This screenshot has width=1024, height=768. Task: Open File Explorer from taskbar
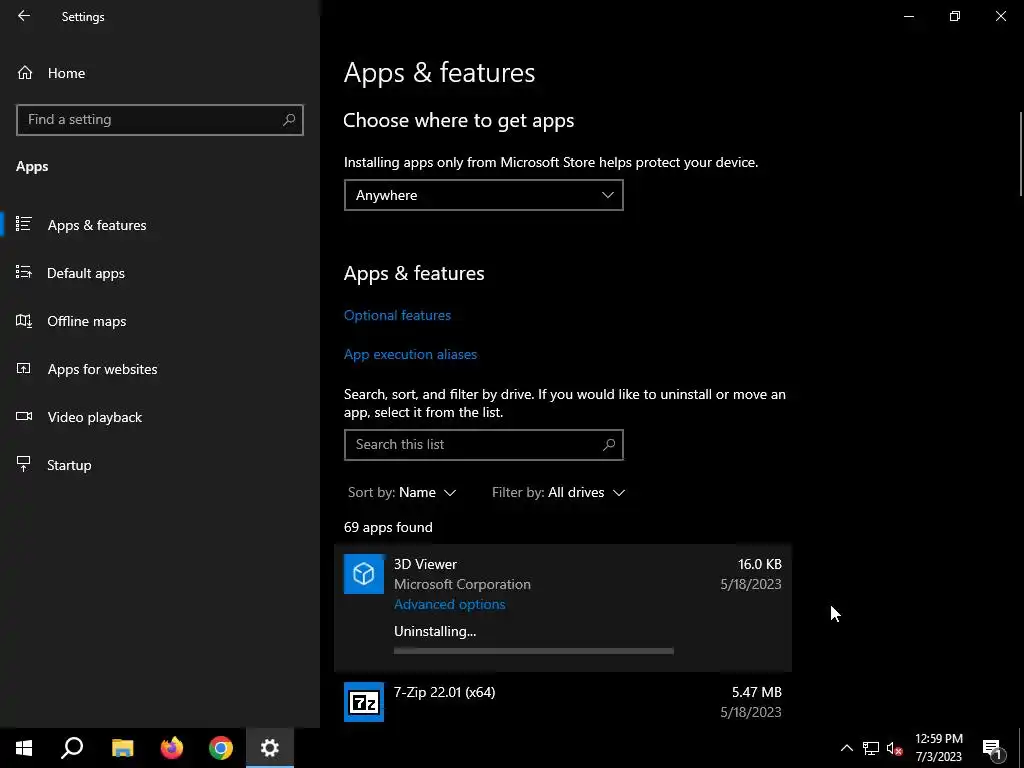coord(122,748)
